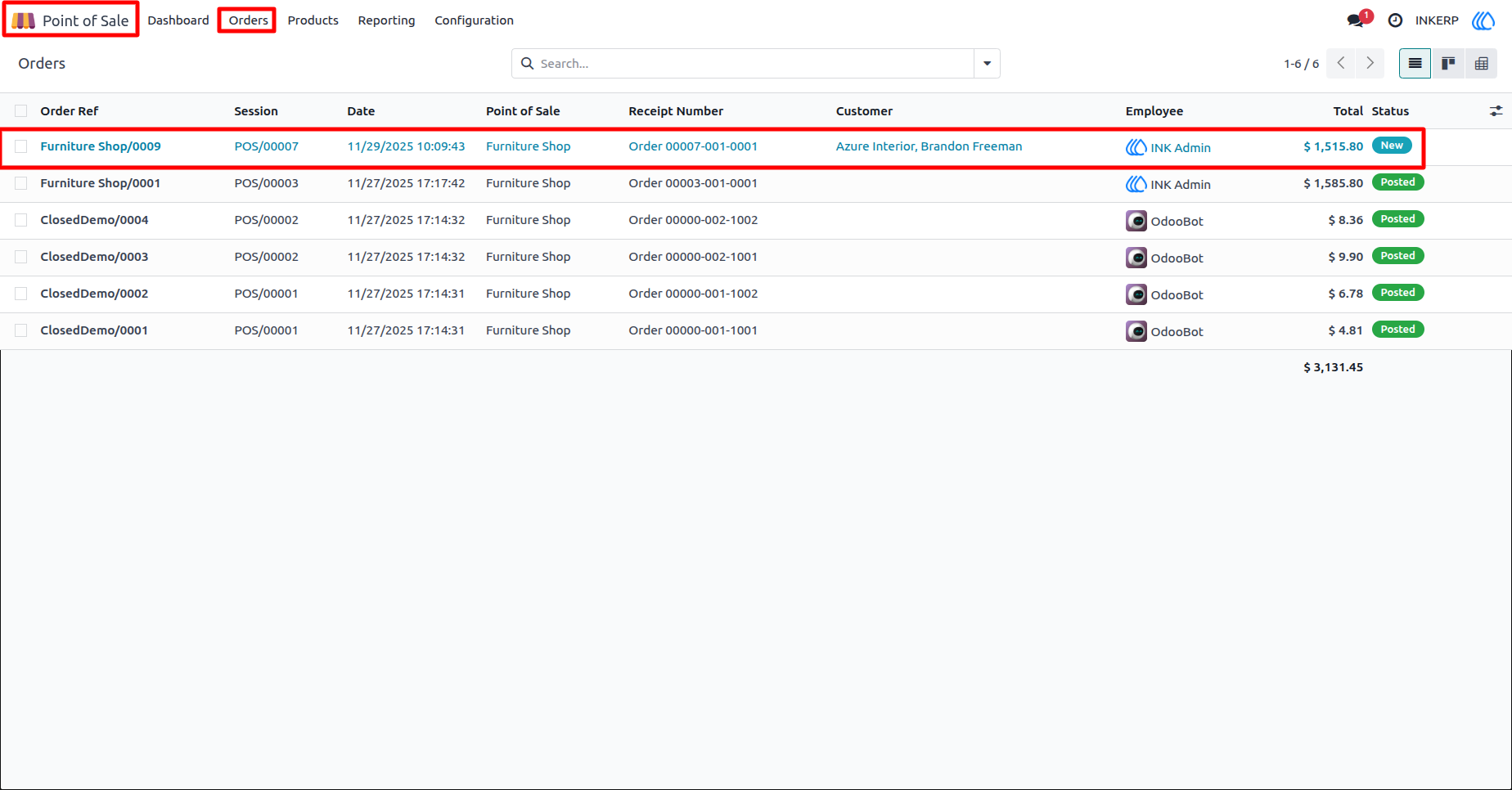Viewport: 1512px width, 790px height.
Task: Check the ClosedDemo/0004 row checkbox
Action: (21, 220)
